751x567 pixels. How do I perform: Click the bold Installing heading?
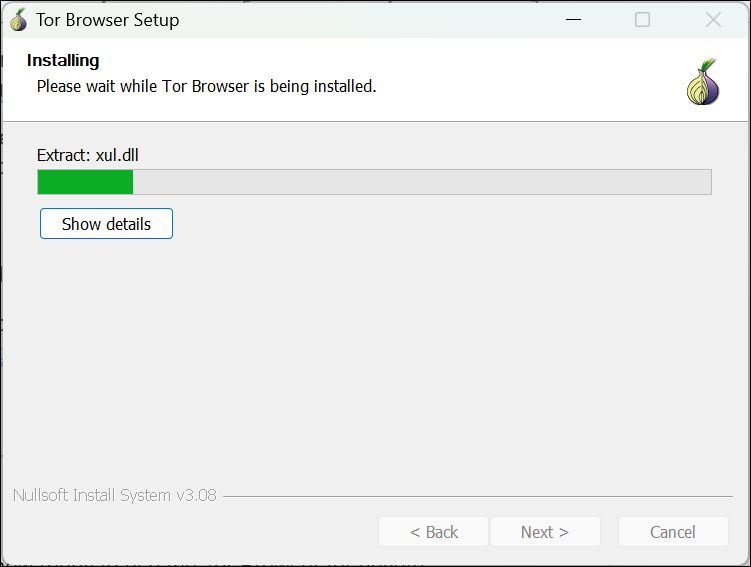(63, 61)
